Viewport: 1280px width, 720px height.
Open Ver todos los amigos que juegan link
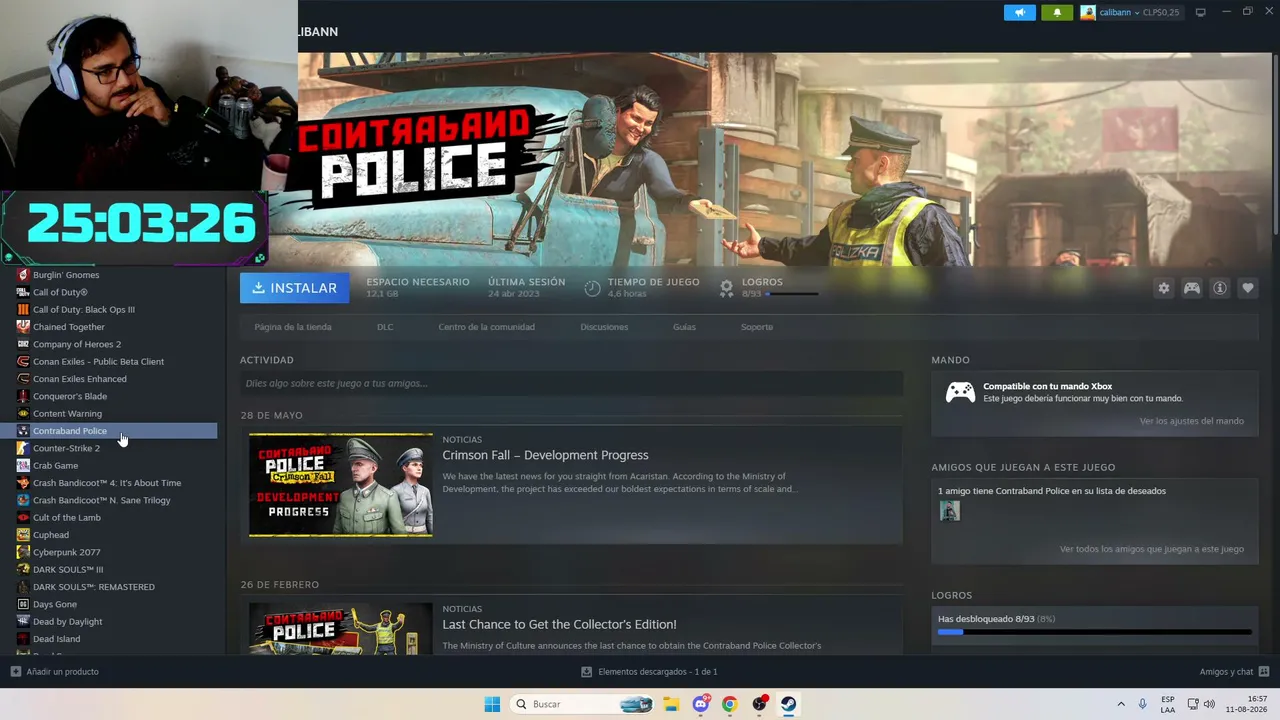[x=1152, y=549]
